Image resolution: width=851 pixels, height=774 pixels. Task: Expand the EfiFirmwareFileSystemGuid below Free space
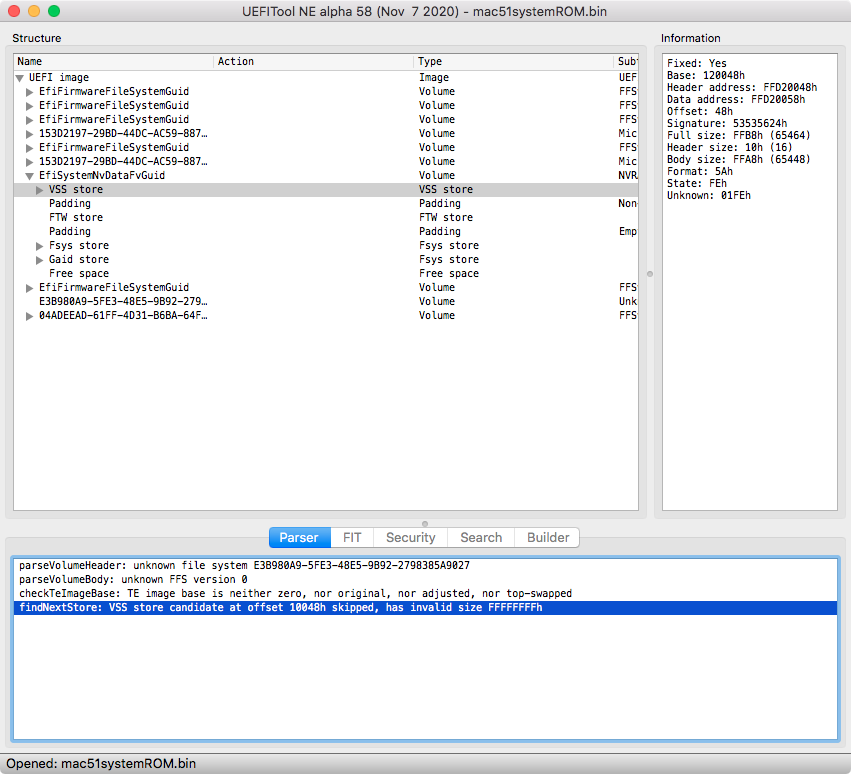pyautogui.click(x=30, y=288)
